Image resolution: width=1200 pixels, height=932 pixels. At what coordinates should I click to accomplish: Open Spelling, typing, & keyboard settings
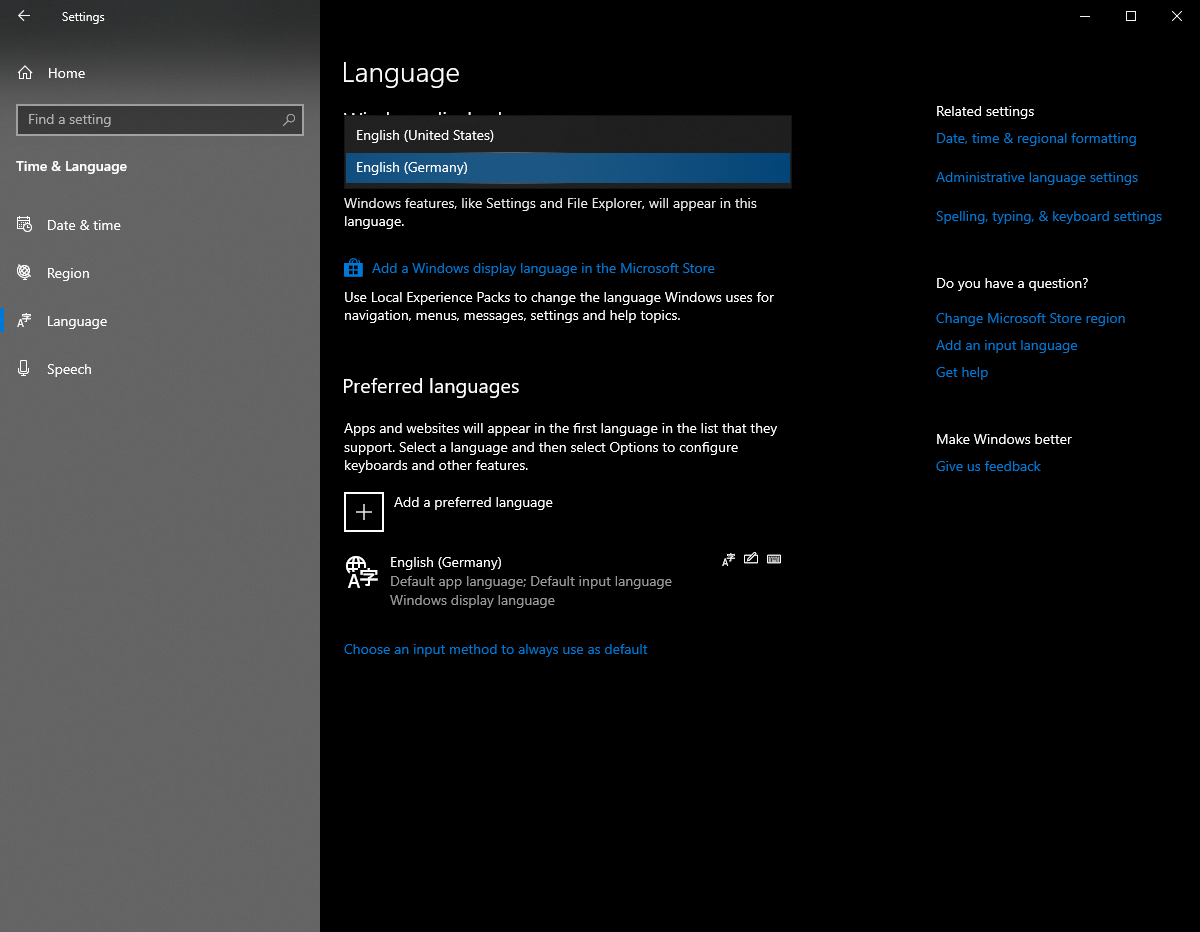click(x=1049, y=216)
